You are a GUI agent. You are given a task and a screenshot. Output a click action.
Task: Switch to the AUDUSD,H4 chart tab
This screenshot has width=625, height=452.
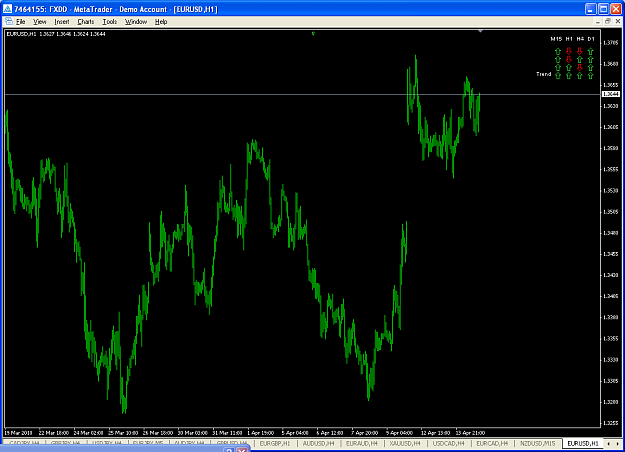(x=318, y=443)
